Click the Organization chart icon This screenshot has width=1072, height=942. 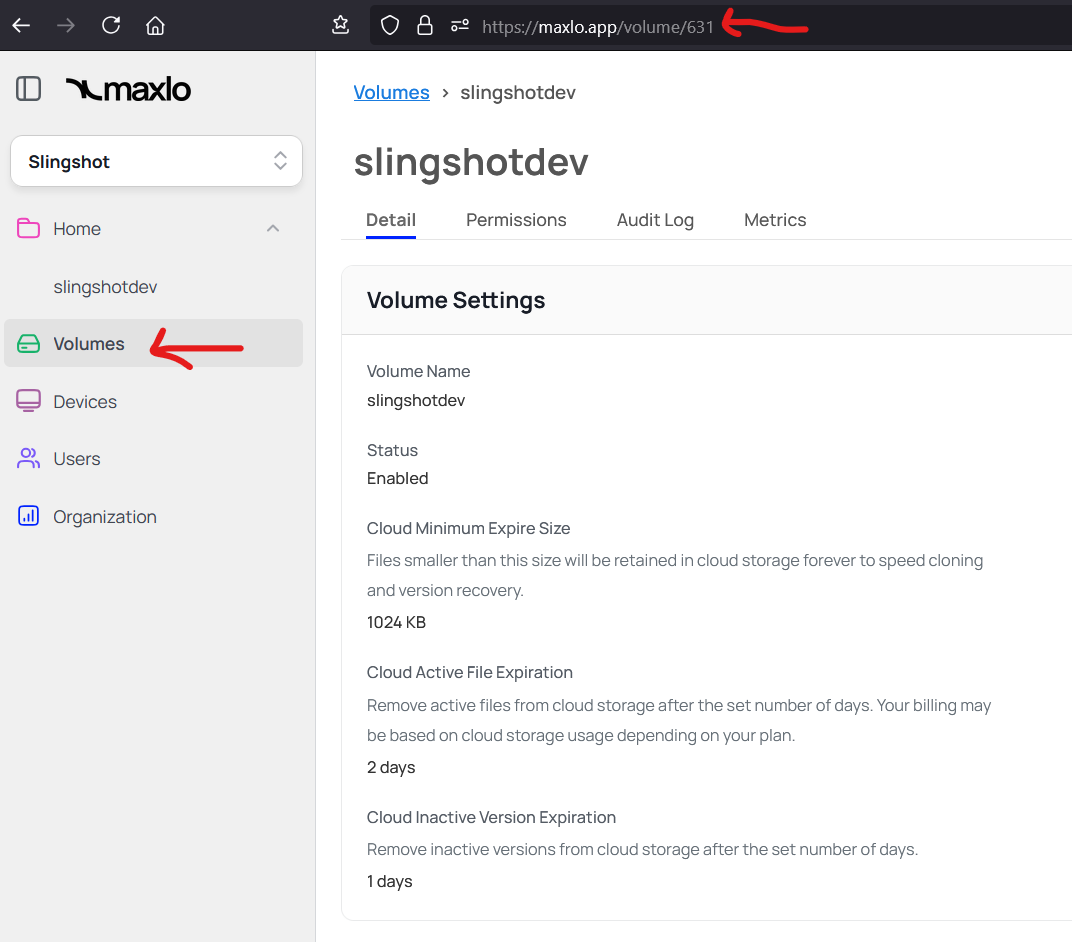[28, 517]
